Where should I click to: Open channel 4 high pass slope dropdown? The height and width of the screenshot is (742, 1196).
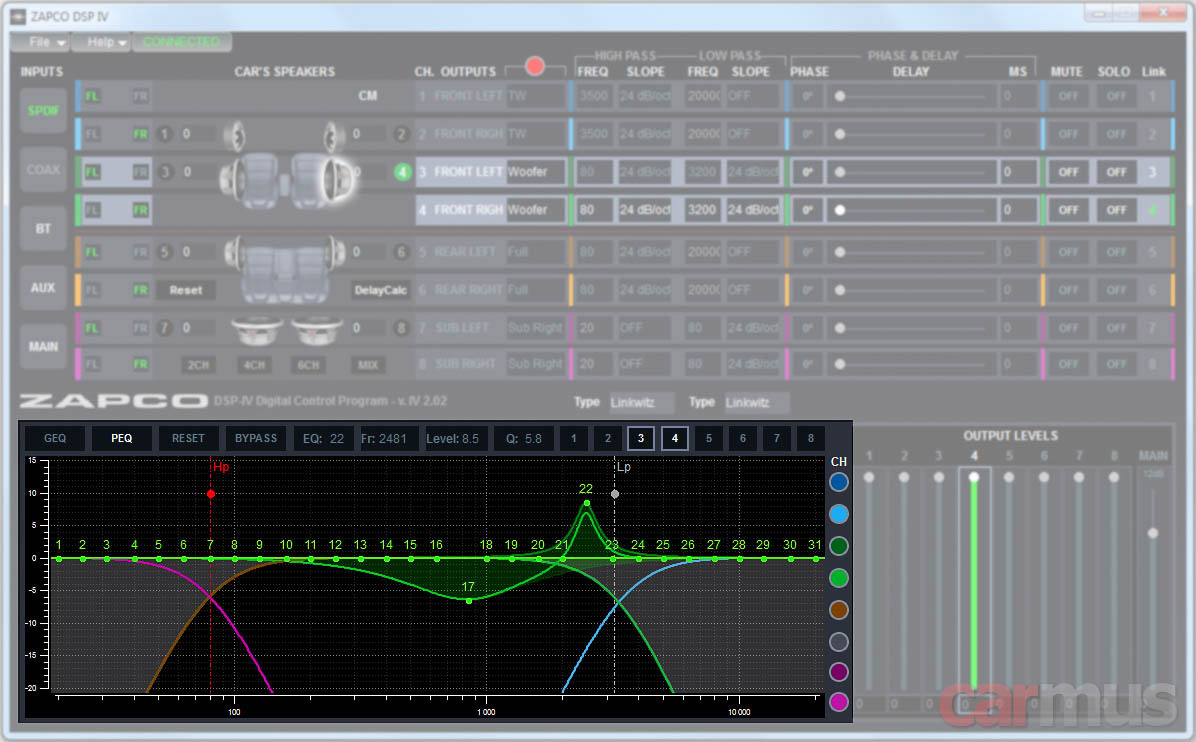(x=645, y=210)
